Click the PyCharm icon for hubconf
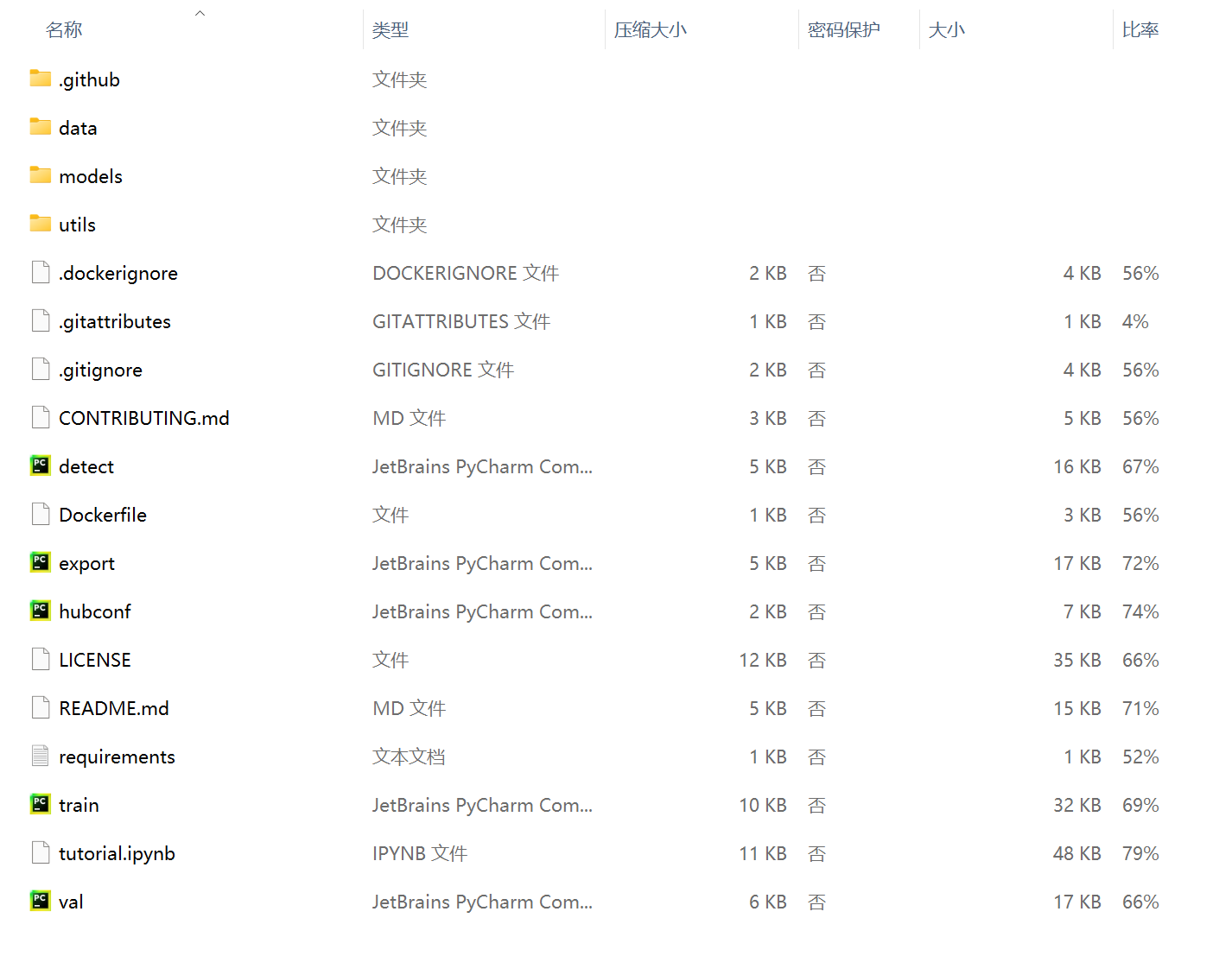The height and width of the screenshot is (956, 1232). (40, 611)
